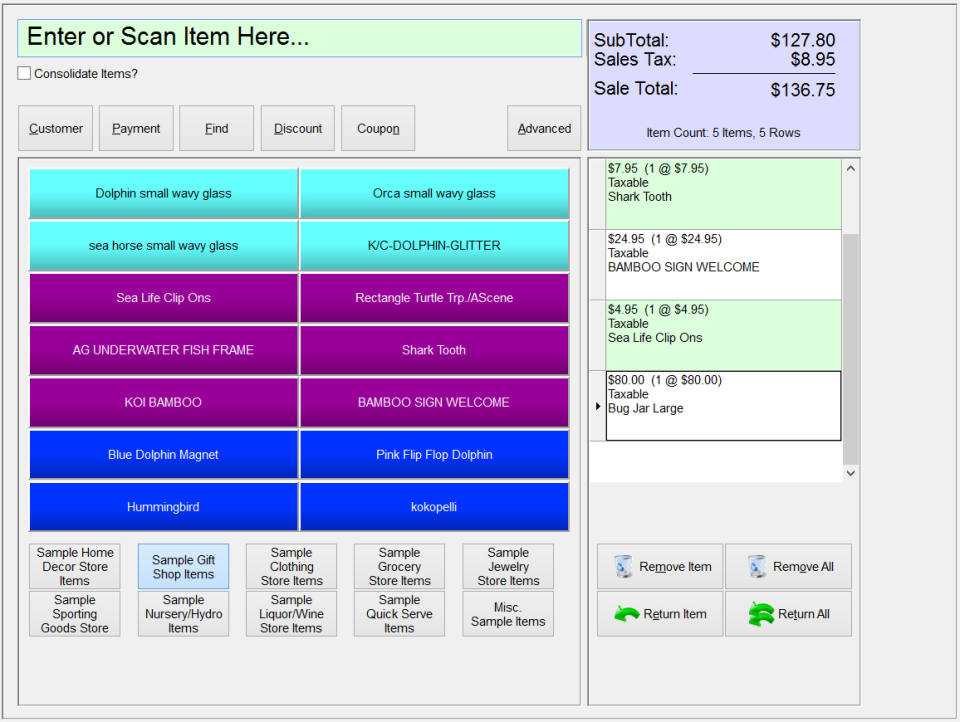The height and width of the screenshot is (722, 960).
Task: Open the Advanced options
Action: [x=544, y=128]
